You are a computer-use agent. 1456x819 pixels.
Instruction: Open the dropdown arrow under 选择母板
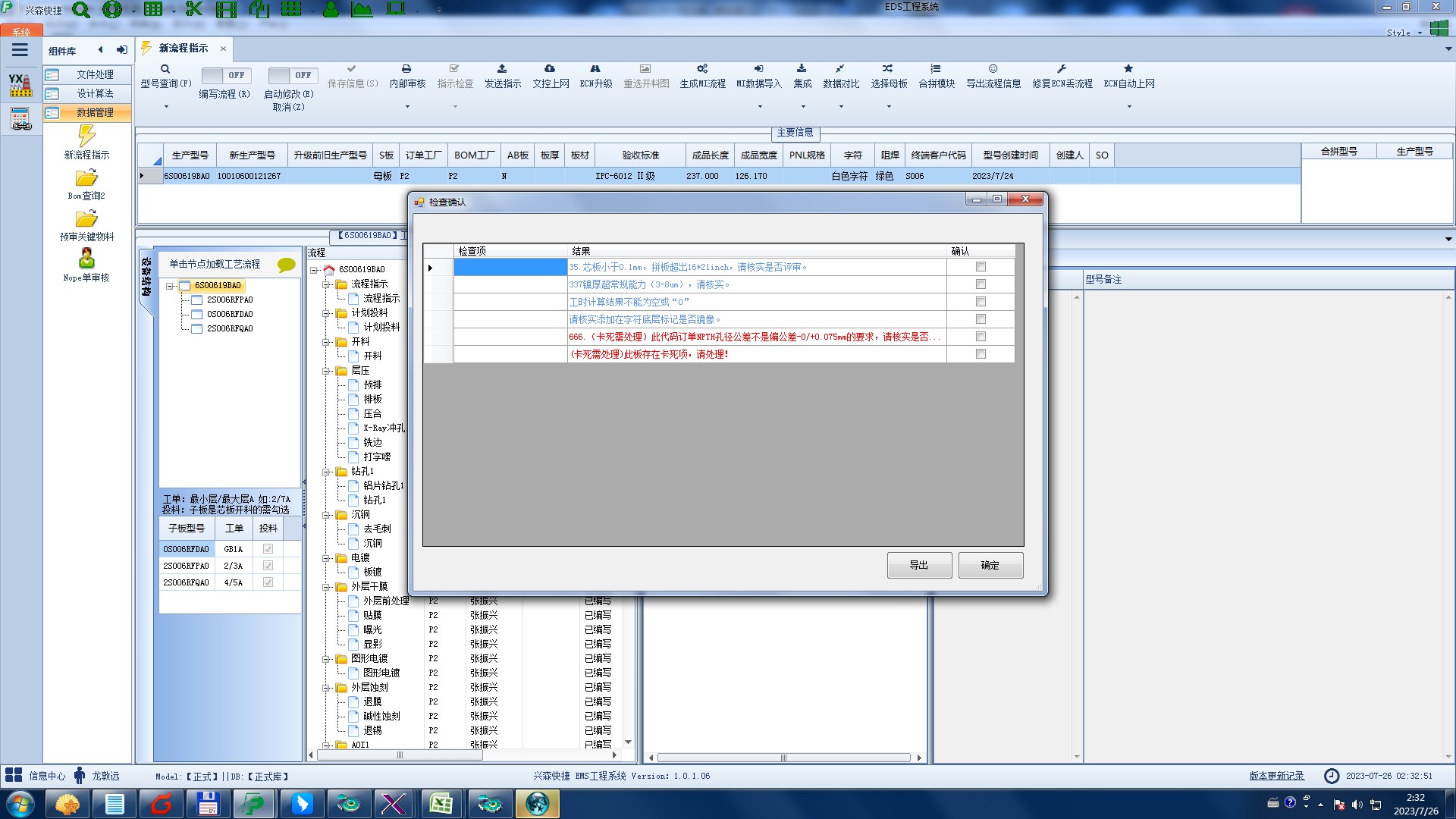[889, 106]
